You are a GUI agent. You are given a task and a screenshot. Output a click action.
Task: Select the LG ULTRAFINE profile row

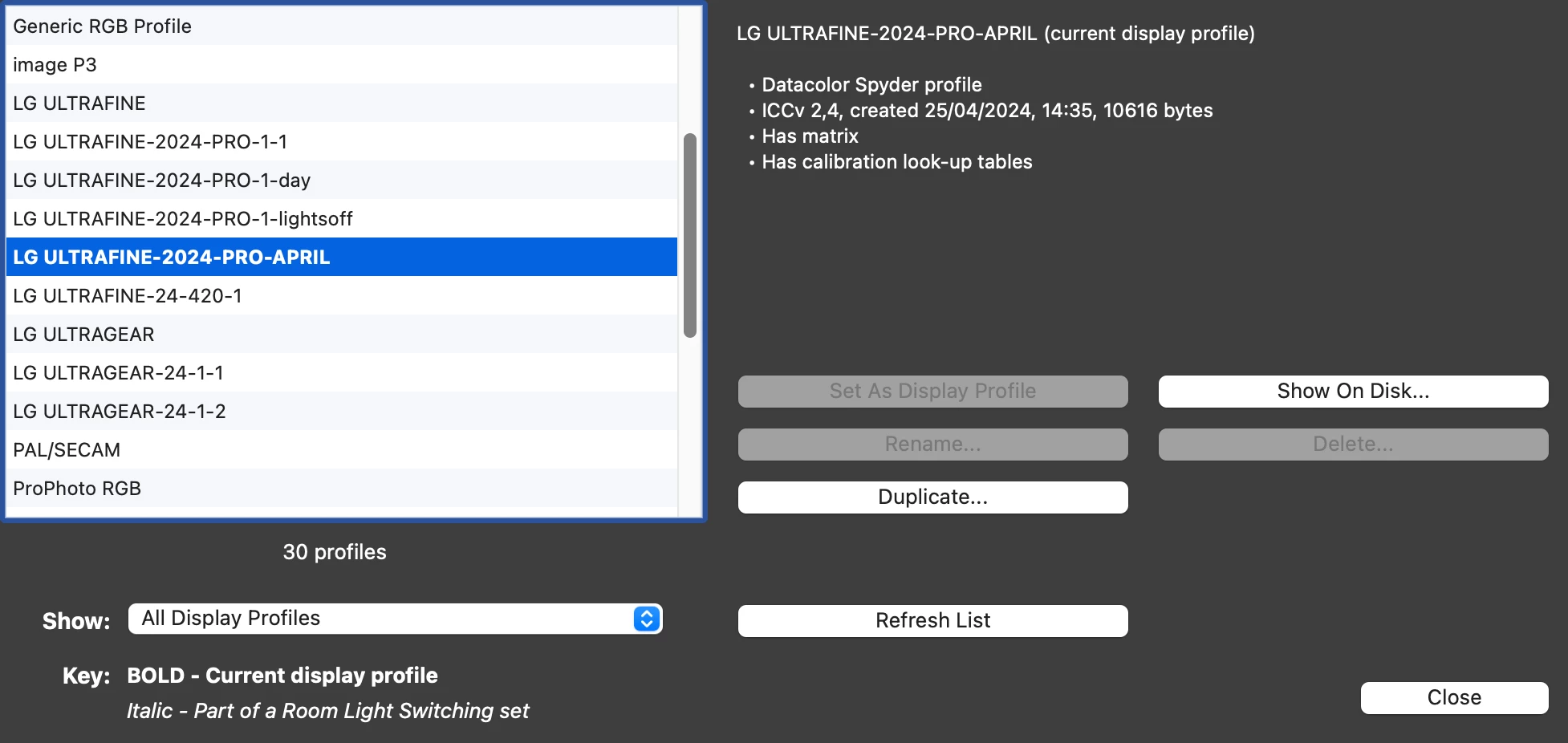coord(342,103)
